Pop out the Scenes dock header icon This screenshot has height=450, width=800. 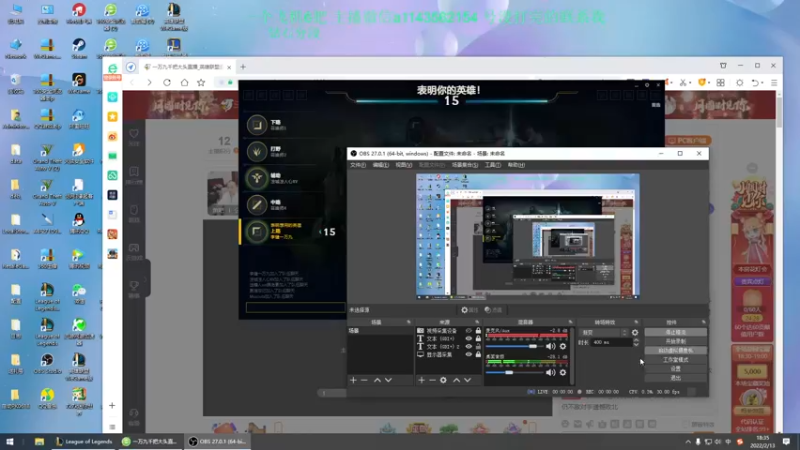(409, 322)
